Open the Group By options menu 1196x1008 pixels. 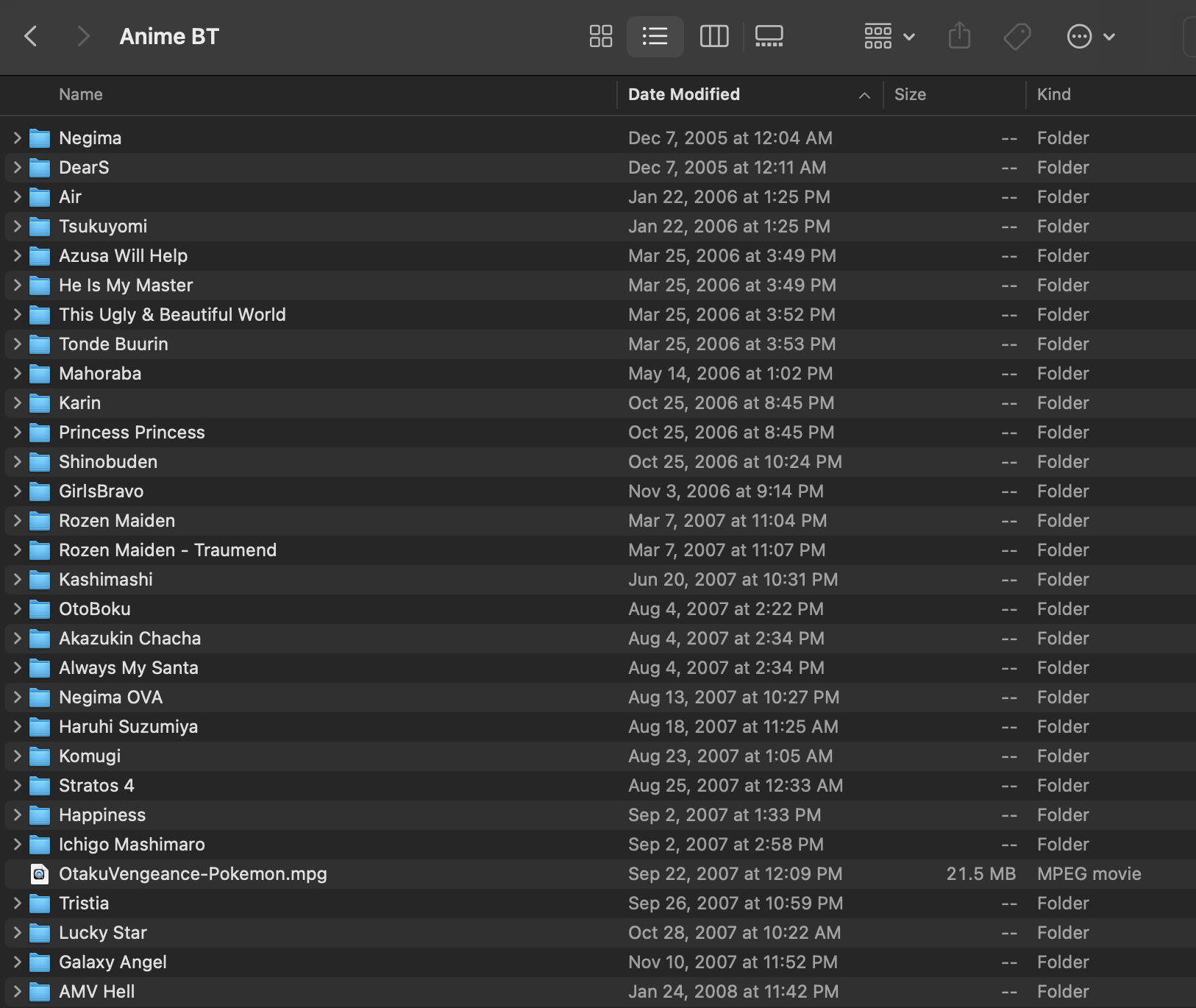[889, 36]
